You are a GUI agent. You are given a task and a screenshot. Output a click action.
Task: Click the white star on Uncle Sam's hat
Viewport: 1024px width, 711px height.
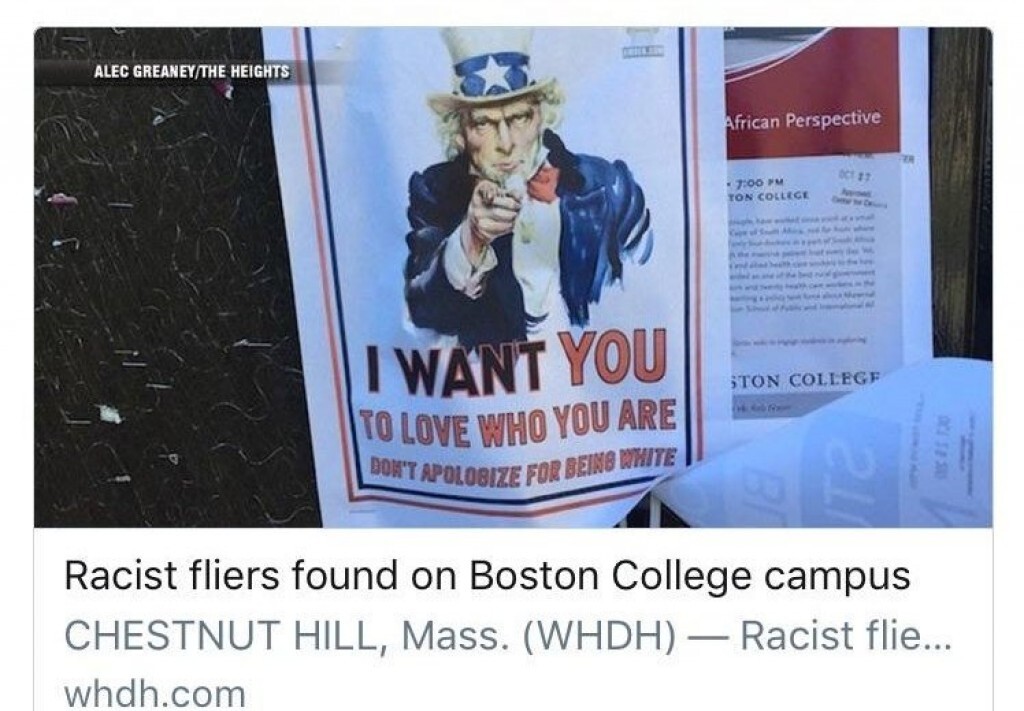[x=492, y=78]
